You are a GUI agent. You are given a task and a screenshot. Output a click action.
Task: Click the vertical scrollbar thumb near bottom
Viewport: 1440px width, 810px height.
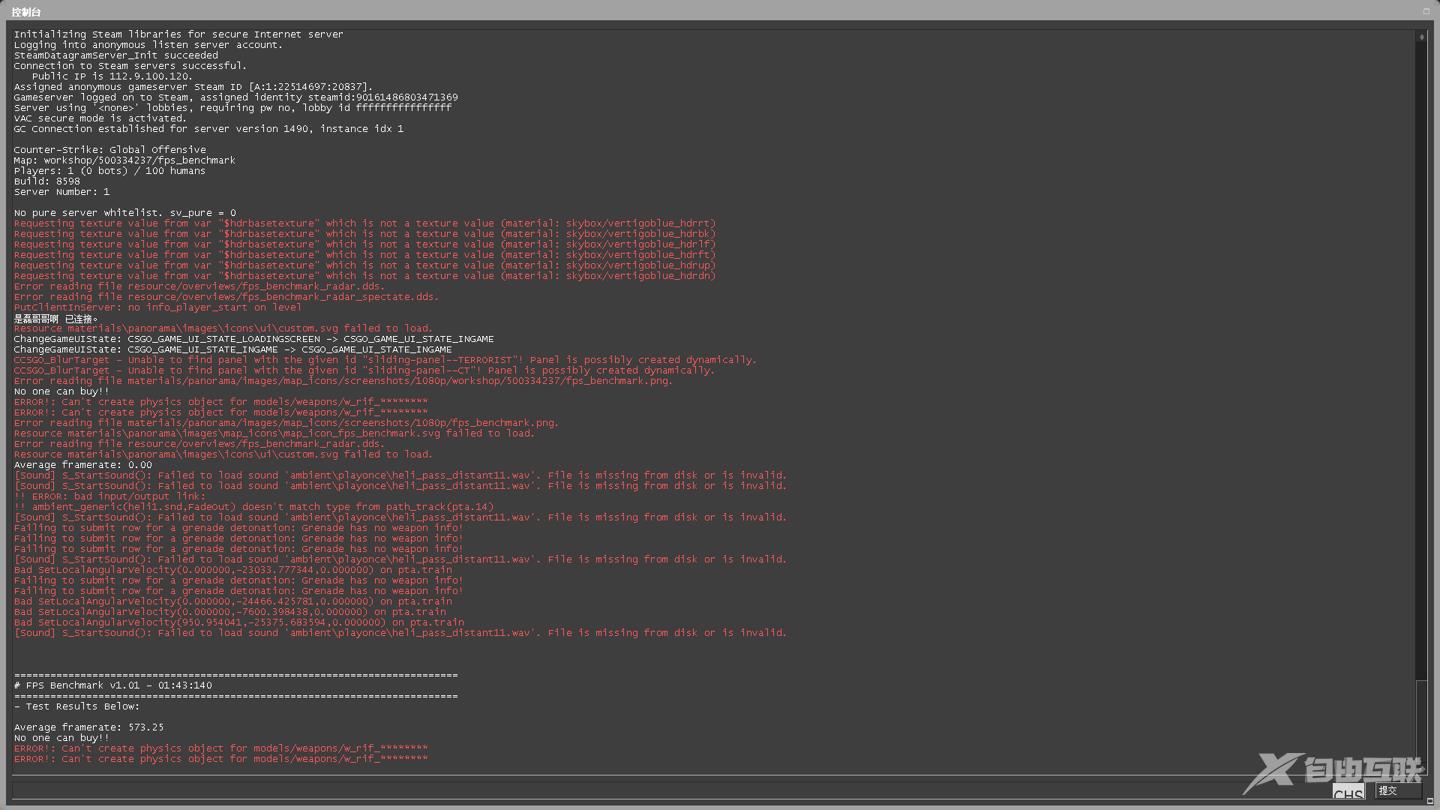tap(1421, 725)
